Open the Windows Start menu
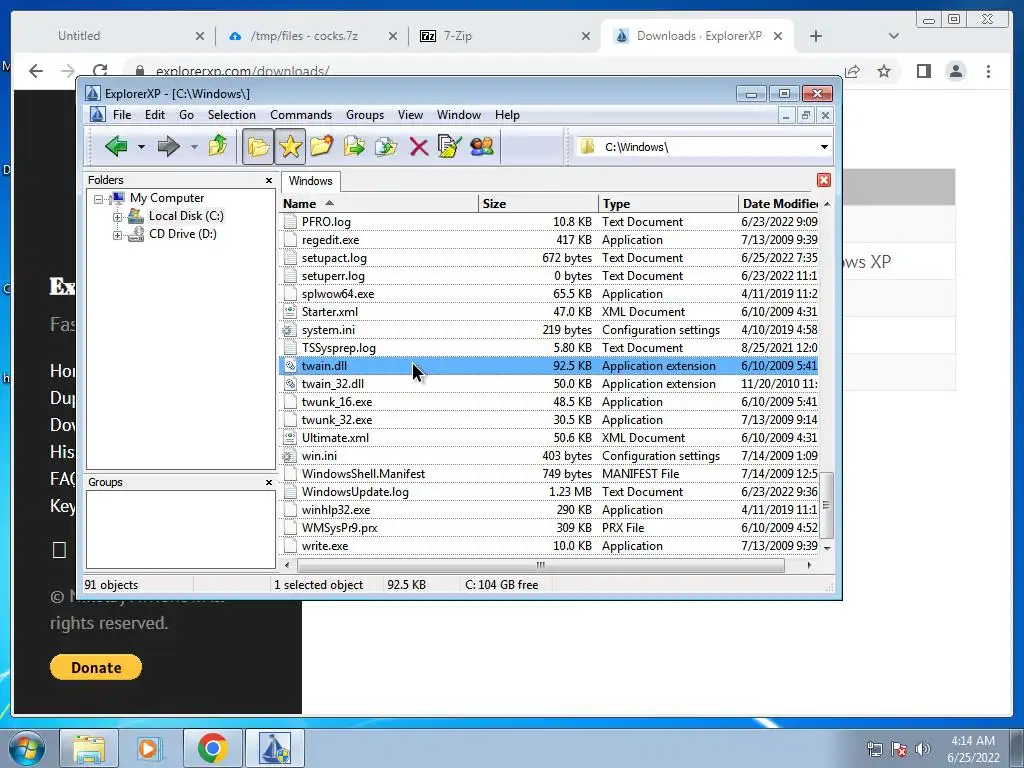The height and width of the screenshot is (768, 1024). pos(26,748)
